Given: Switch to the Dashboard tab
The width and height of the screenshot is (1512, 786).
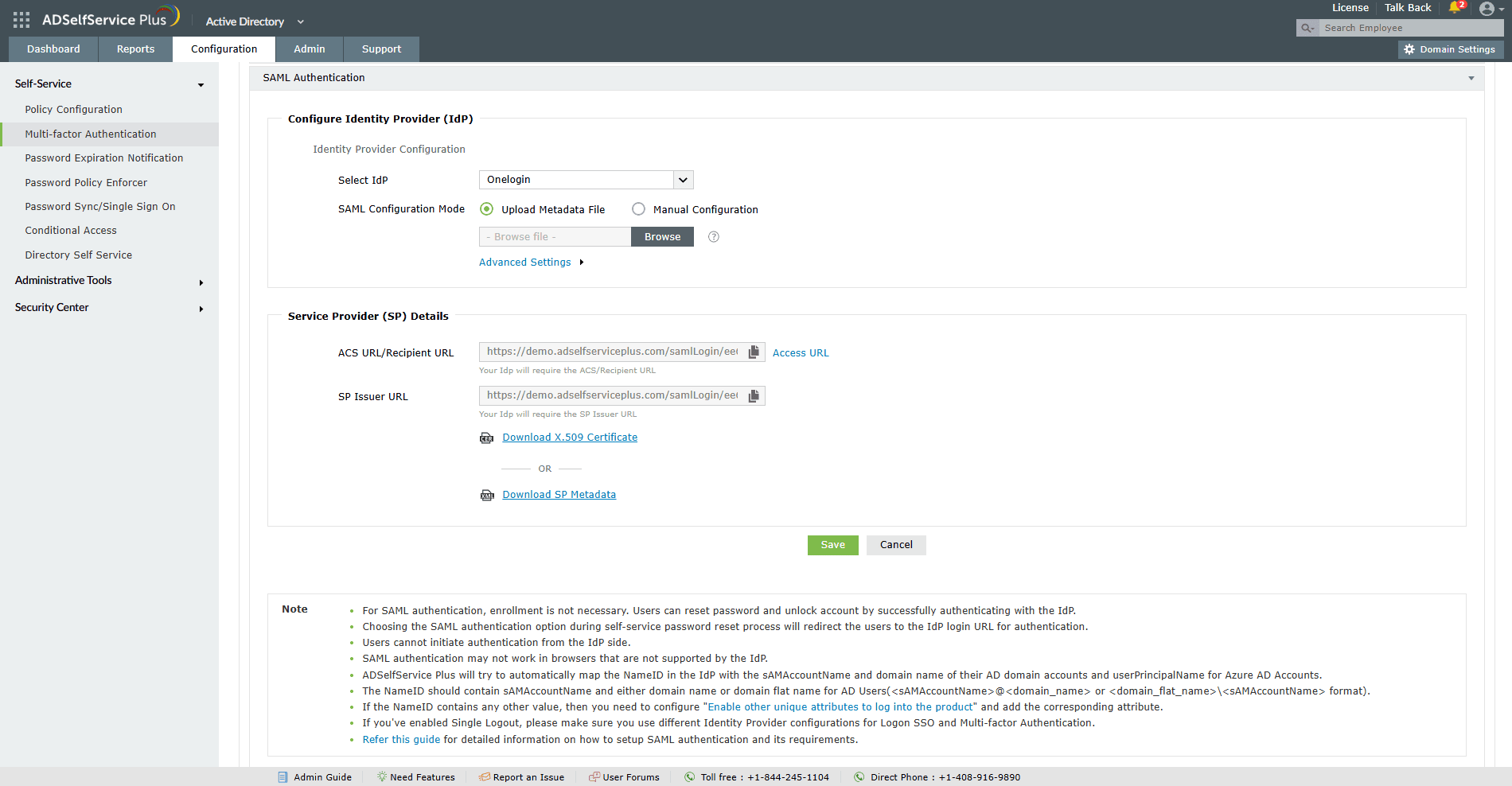Looking at the screenshot, I should pos(53,49).
